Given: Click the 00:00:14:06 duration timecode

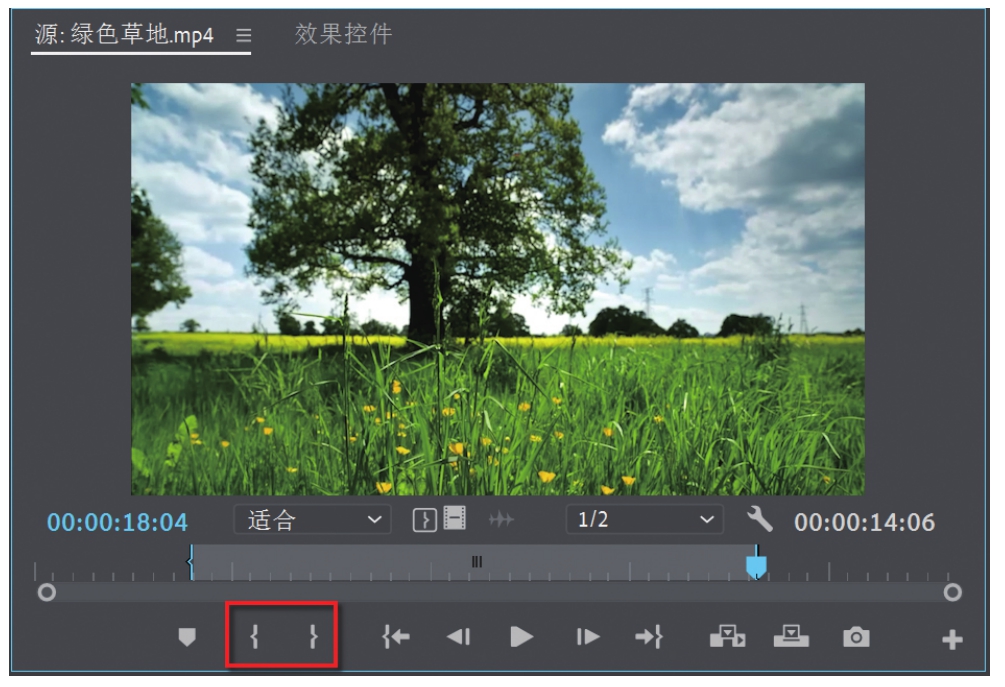Looking at the screenshot, I should [864, 522].
